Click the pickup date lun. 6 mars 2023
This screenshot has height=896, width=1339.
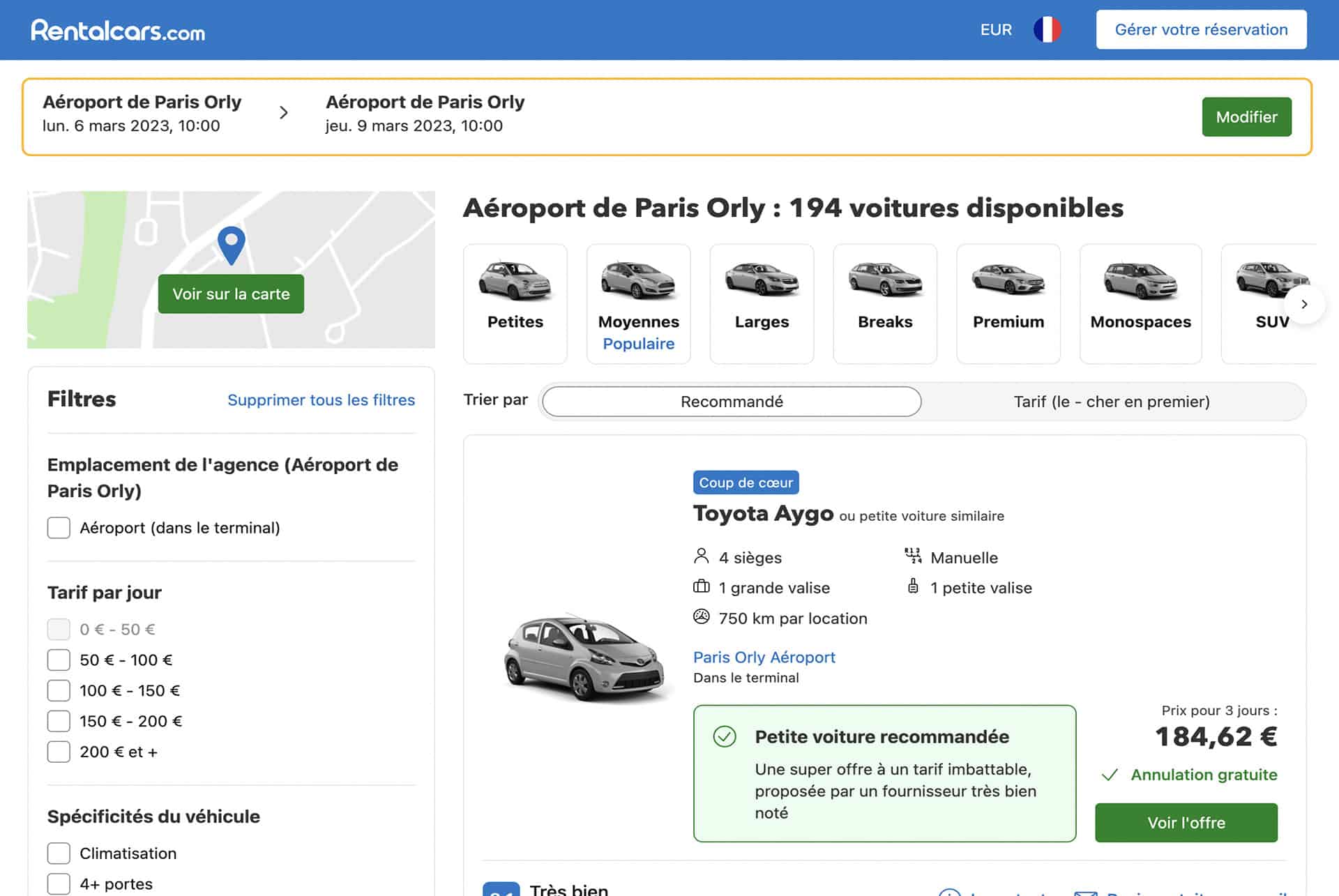[131, 126]
